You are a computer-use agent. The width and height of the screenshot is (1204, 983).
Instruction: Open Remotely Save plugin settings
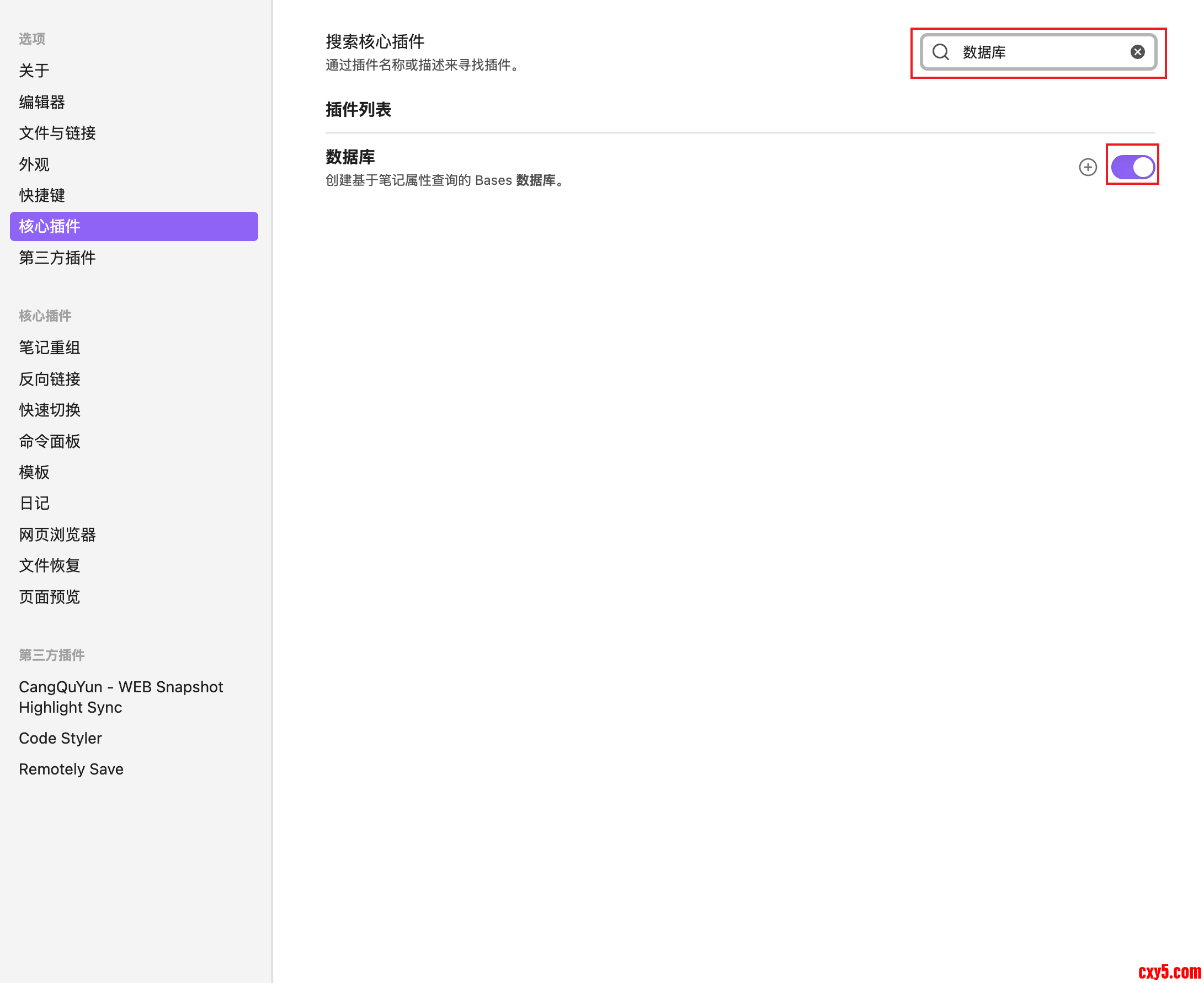(71, 769)
